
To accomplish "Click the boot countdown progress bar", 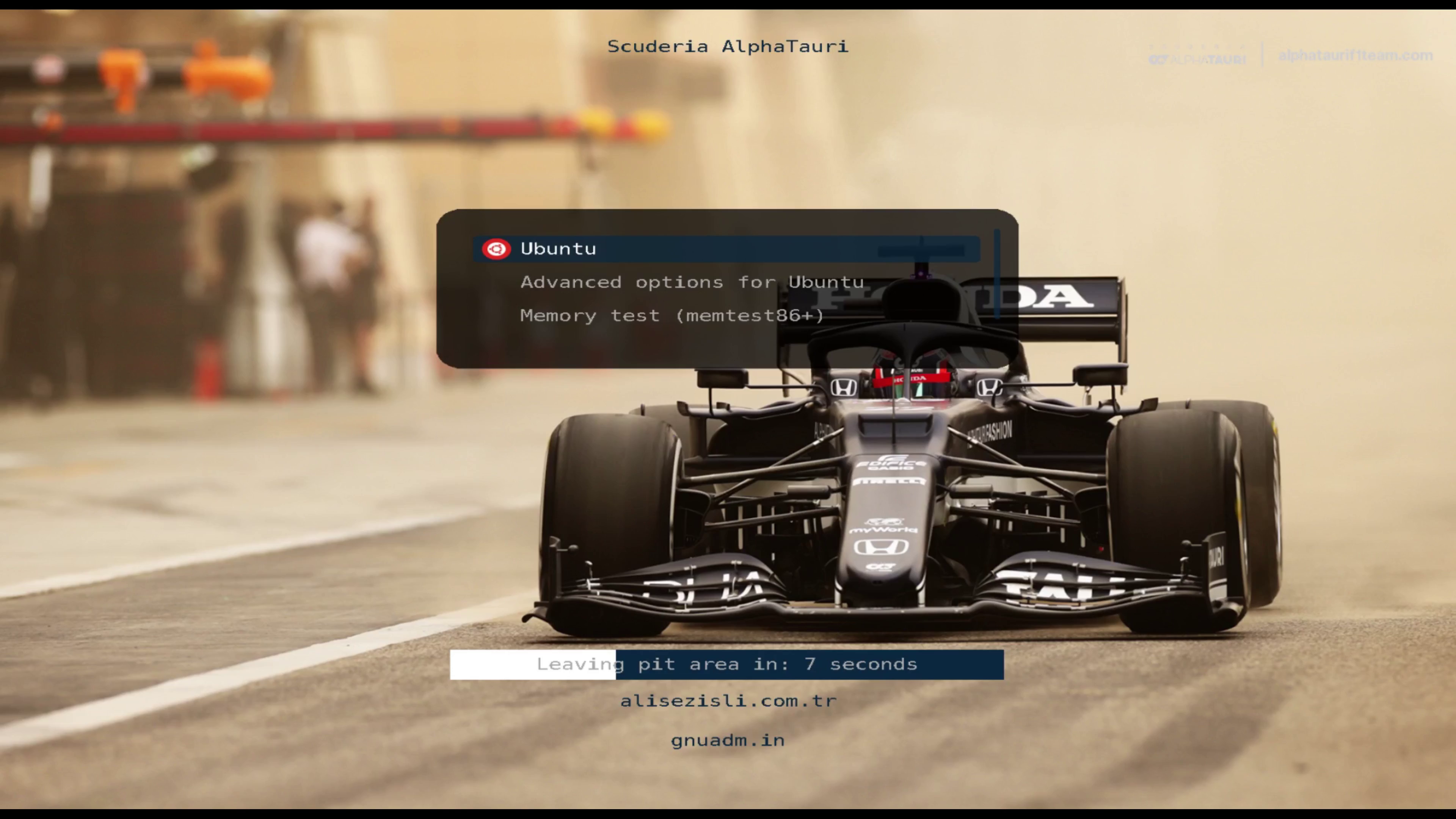I will click(x=726, y=664).
